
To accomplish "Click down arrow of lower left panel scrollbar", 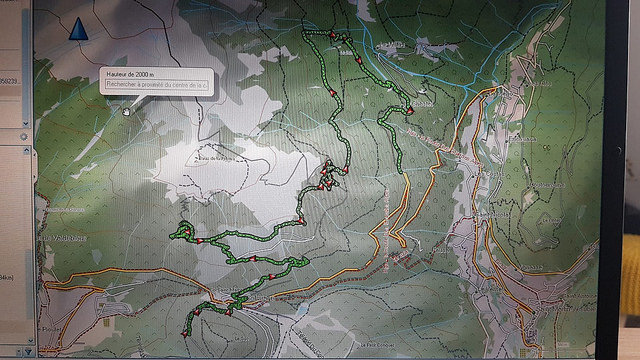I will 30,340.
